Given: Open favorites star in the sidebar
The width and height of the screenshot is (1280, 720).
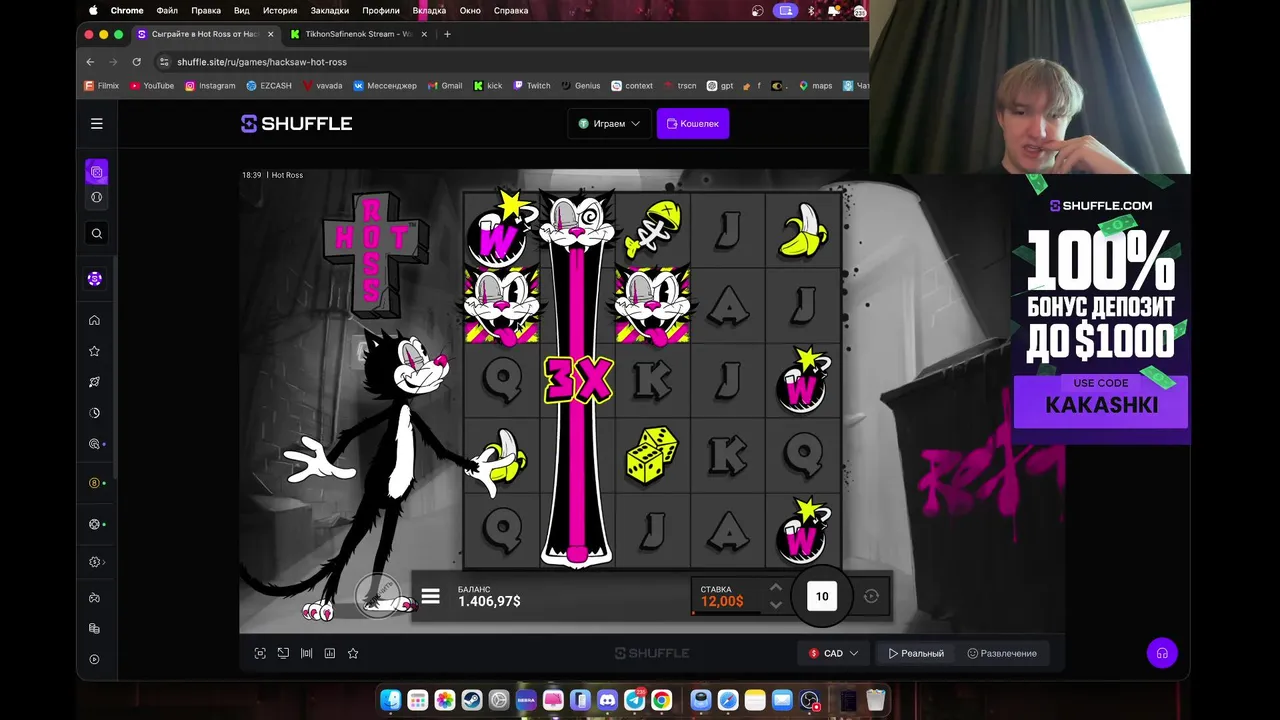Looking at the screenshot, I should [x=95, y=351].
